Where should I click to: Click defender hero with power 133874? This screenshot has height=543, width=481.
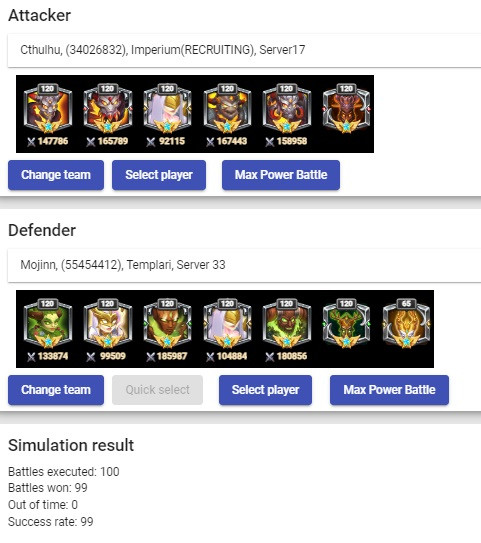point(48,324)
